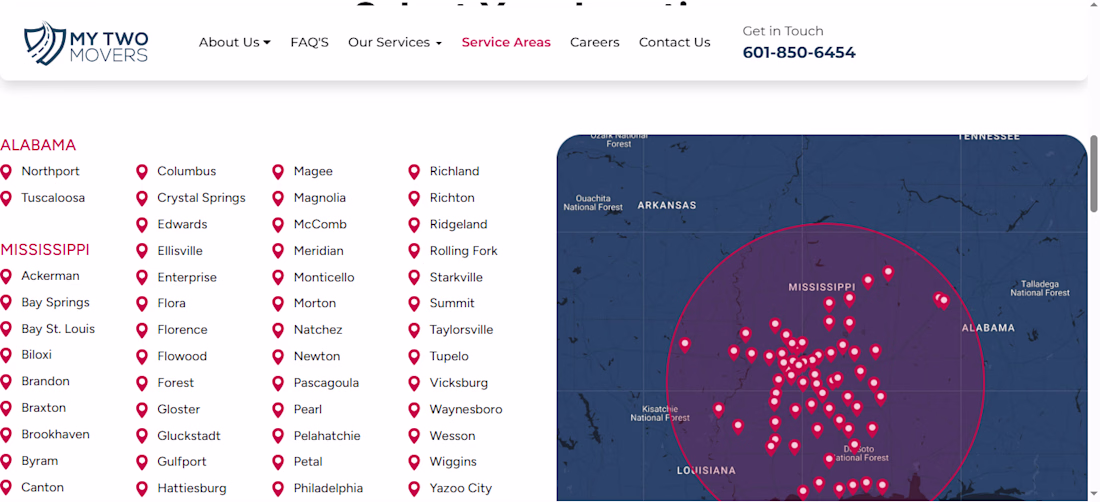Open the Waynesboro location
This screenshot has height=502, width=1100.
coord(467,409)
